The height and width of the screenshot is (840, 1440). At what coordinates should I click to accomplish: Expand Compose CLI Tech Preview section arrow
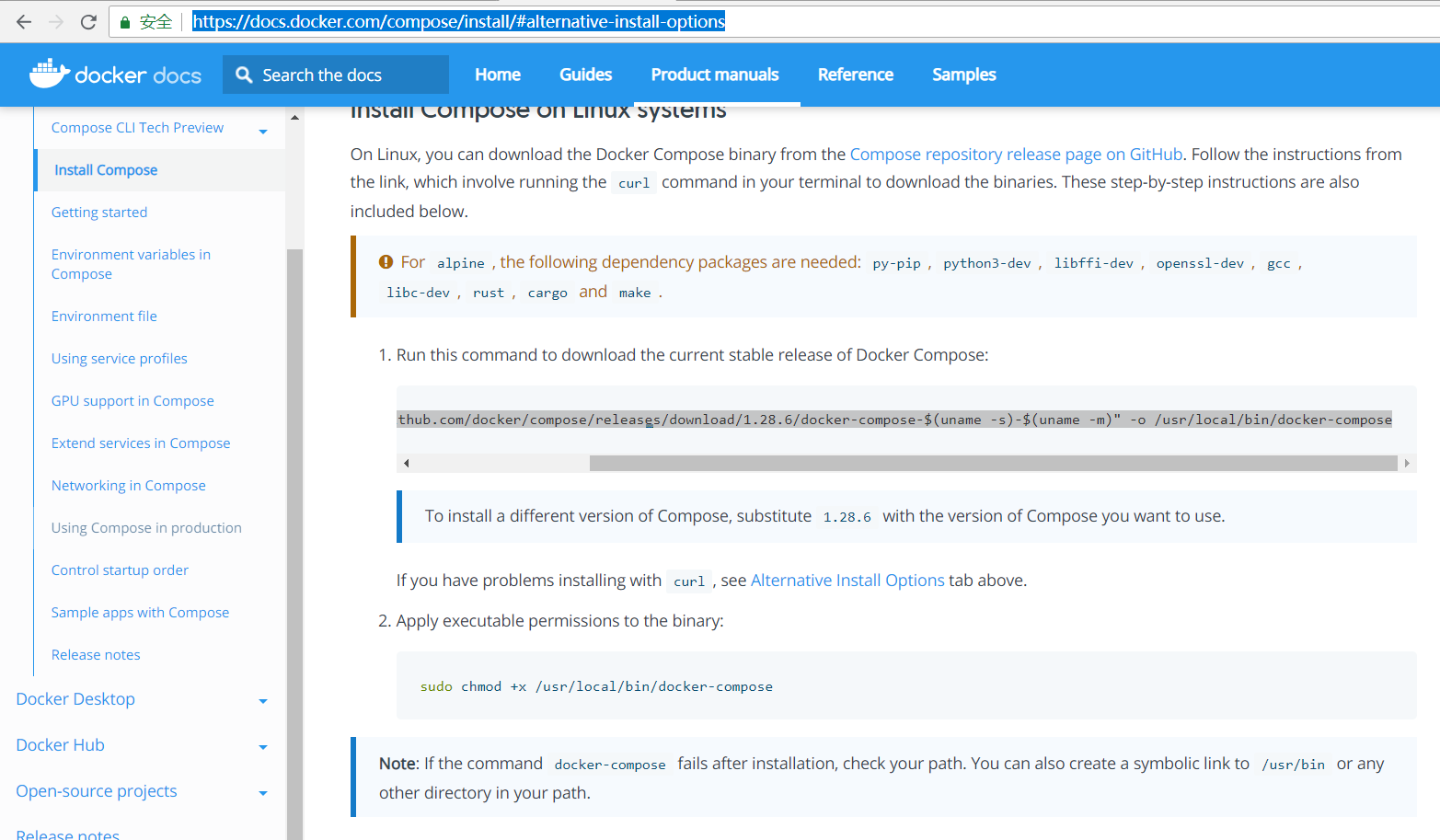[x=263, y=132]
